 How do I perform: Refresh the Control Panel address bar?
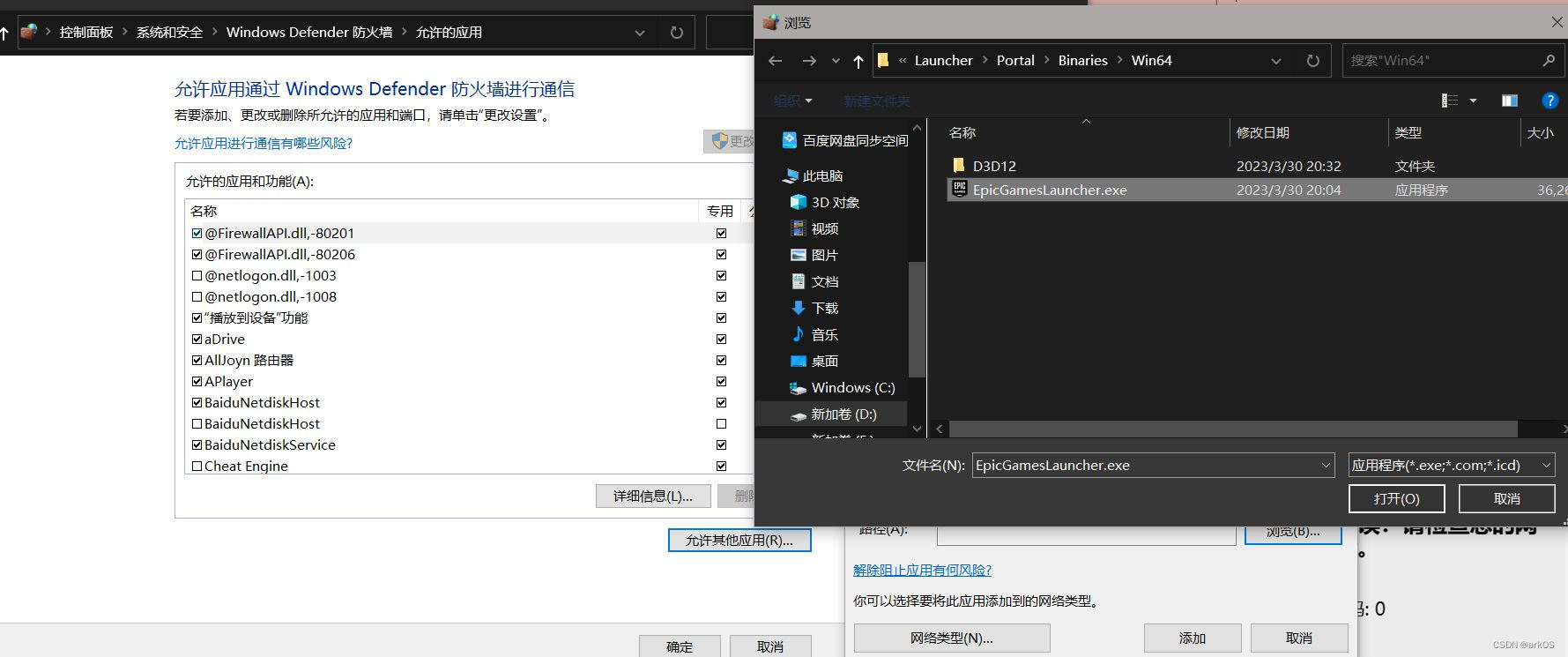677,33
